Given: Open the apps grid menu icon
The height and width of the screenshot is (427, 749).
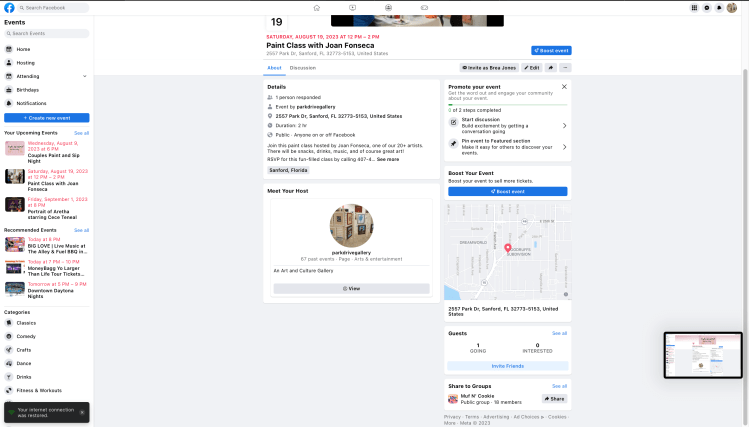Looking at the screenshot, I should point(695,7).
